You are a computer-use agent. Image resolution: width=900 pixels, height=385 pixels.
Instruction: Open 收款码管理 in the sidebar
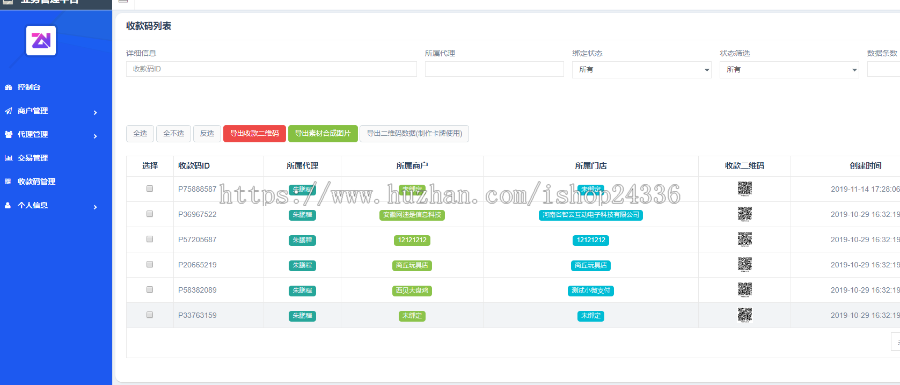(36, 181)
